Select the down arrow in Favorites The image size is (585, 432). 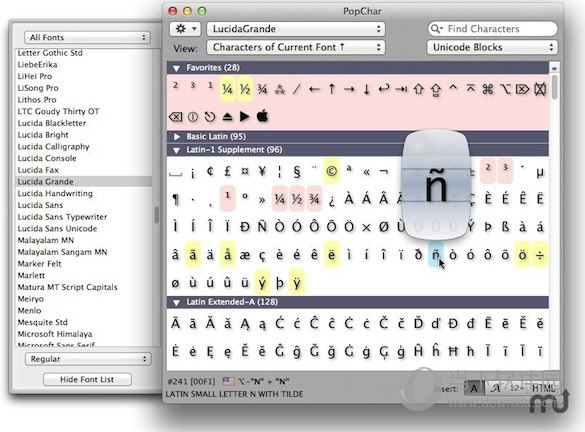coord(366,89)
